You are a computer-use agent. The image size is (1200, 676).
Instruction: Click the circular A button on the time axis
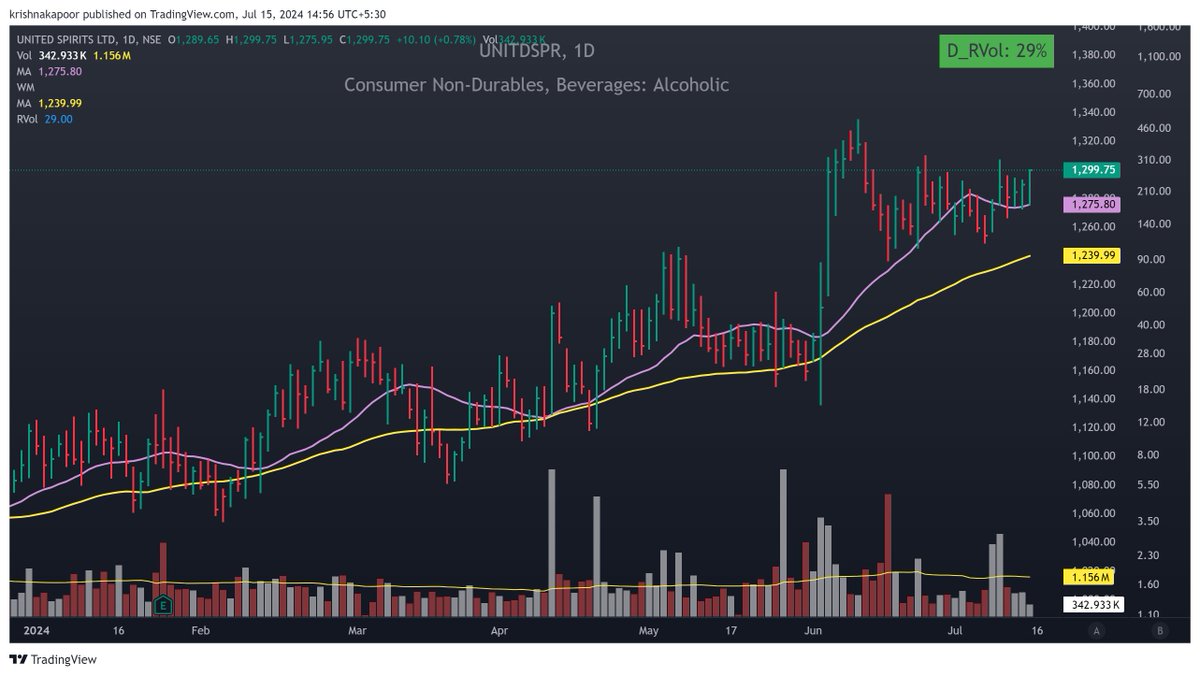tap(1096, 631)
